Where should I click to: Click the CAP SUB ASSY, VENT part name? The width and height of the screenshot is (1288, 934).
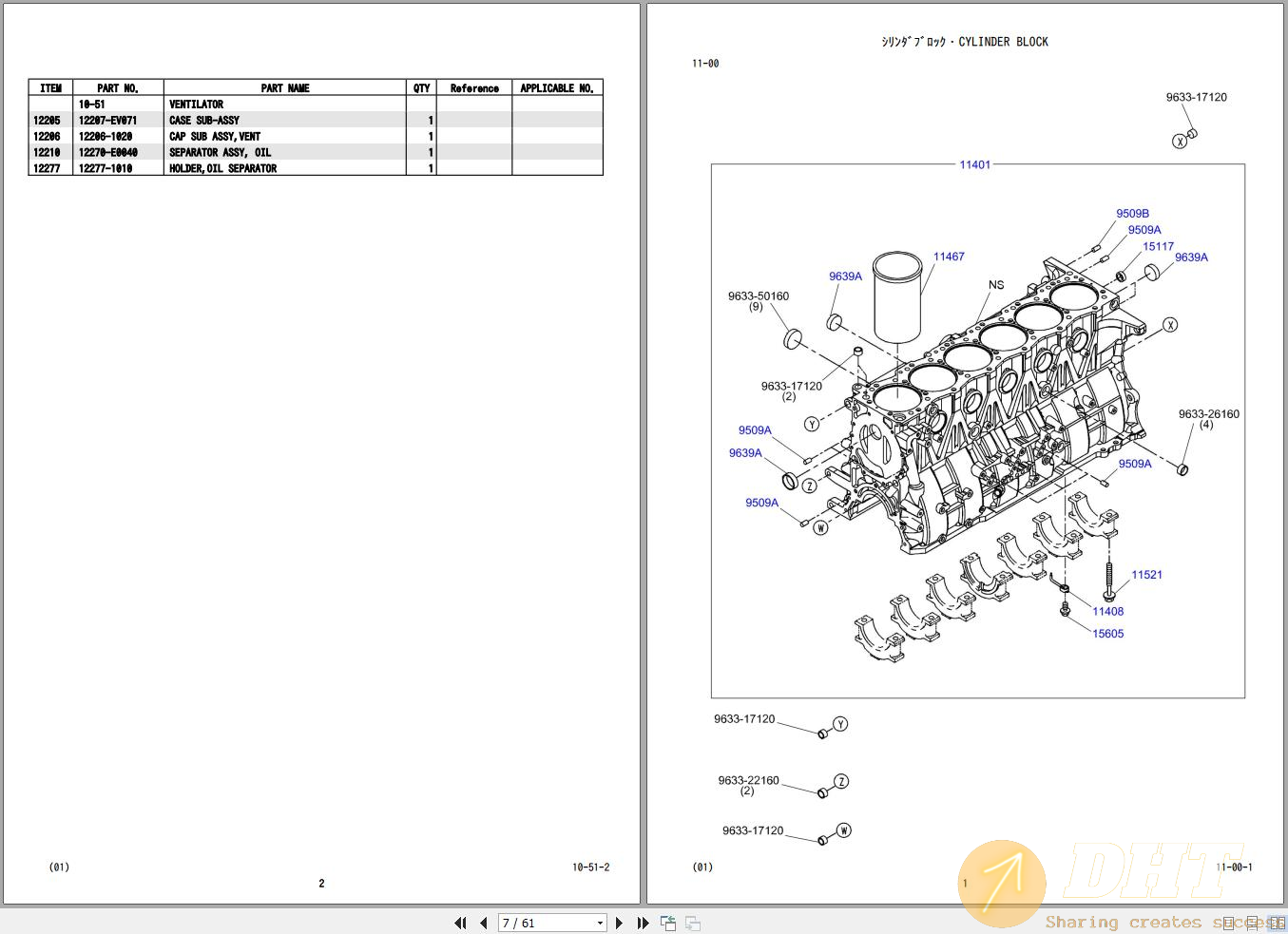coord(215,137)
